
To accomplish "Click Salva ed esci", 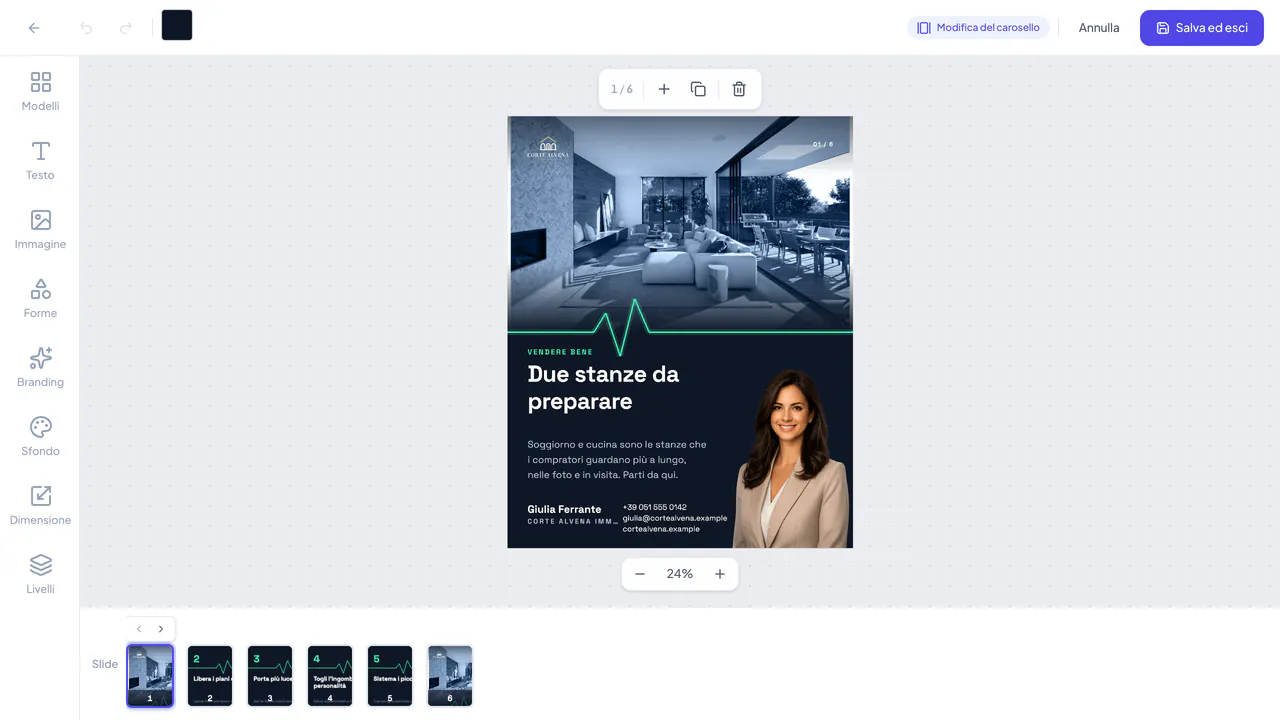I will pyautogui.click(x=1202, y=28).
